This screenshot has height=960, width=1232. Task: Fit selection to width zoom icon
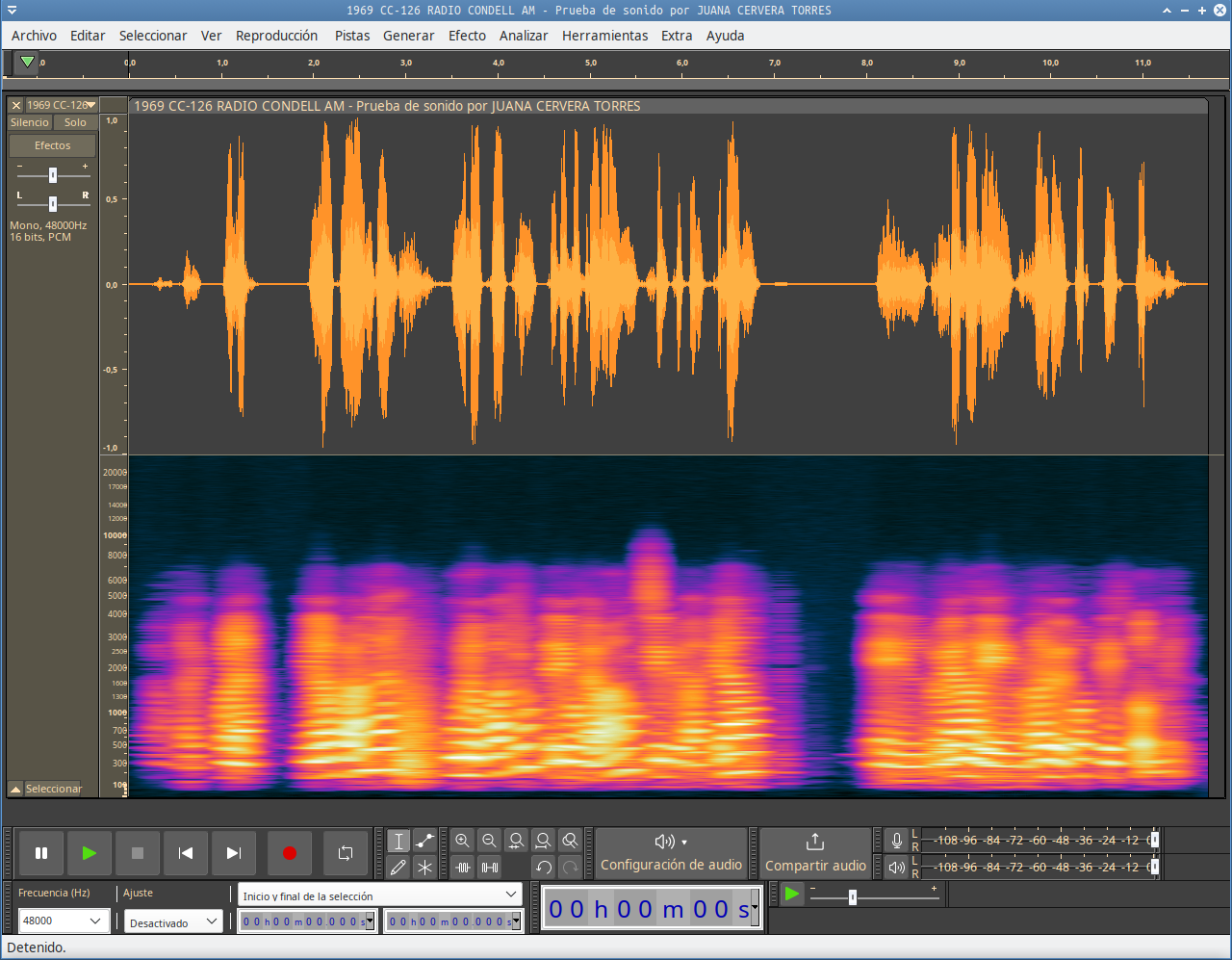click(517, 841)
